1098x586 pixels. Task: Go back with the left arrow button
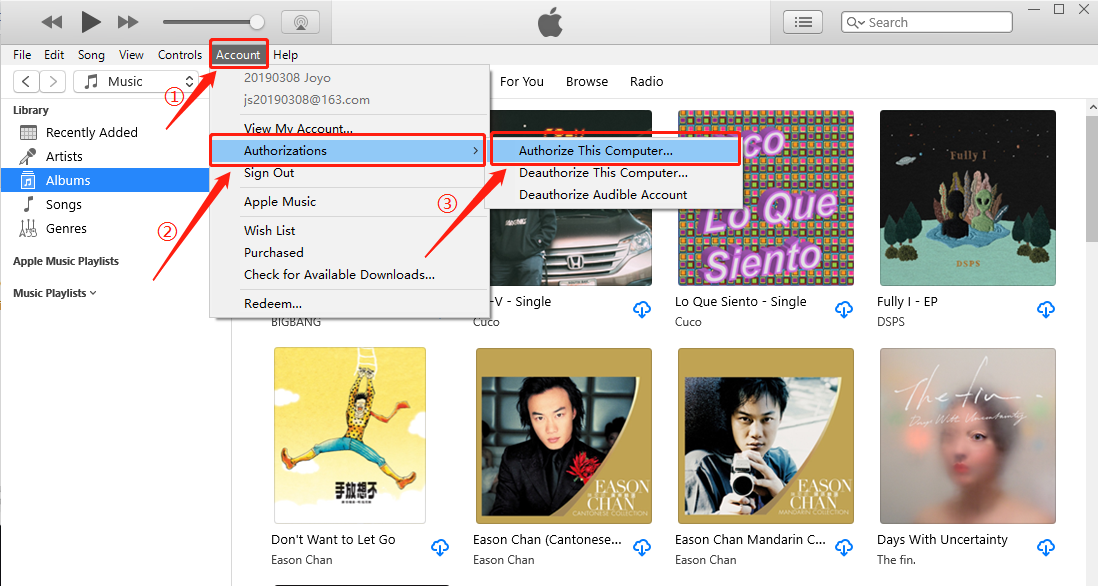tap(26, 81)
